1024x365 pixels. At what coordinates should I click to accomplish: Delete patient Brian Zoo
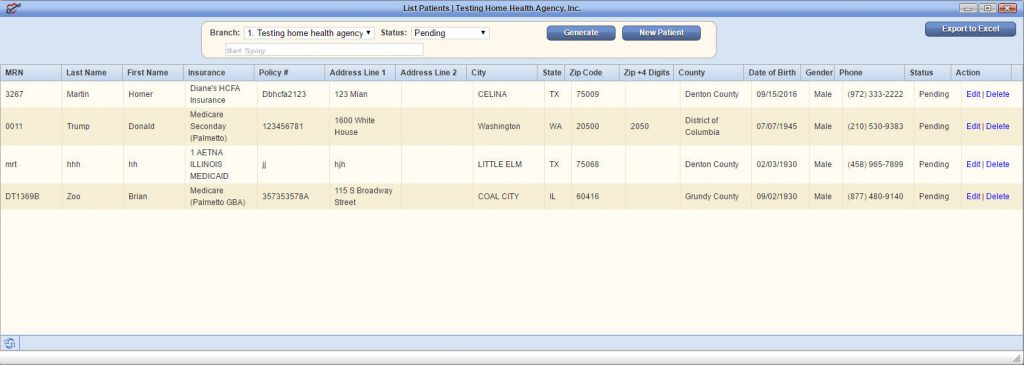(x=997, y=197)
